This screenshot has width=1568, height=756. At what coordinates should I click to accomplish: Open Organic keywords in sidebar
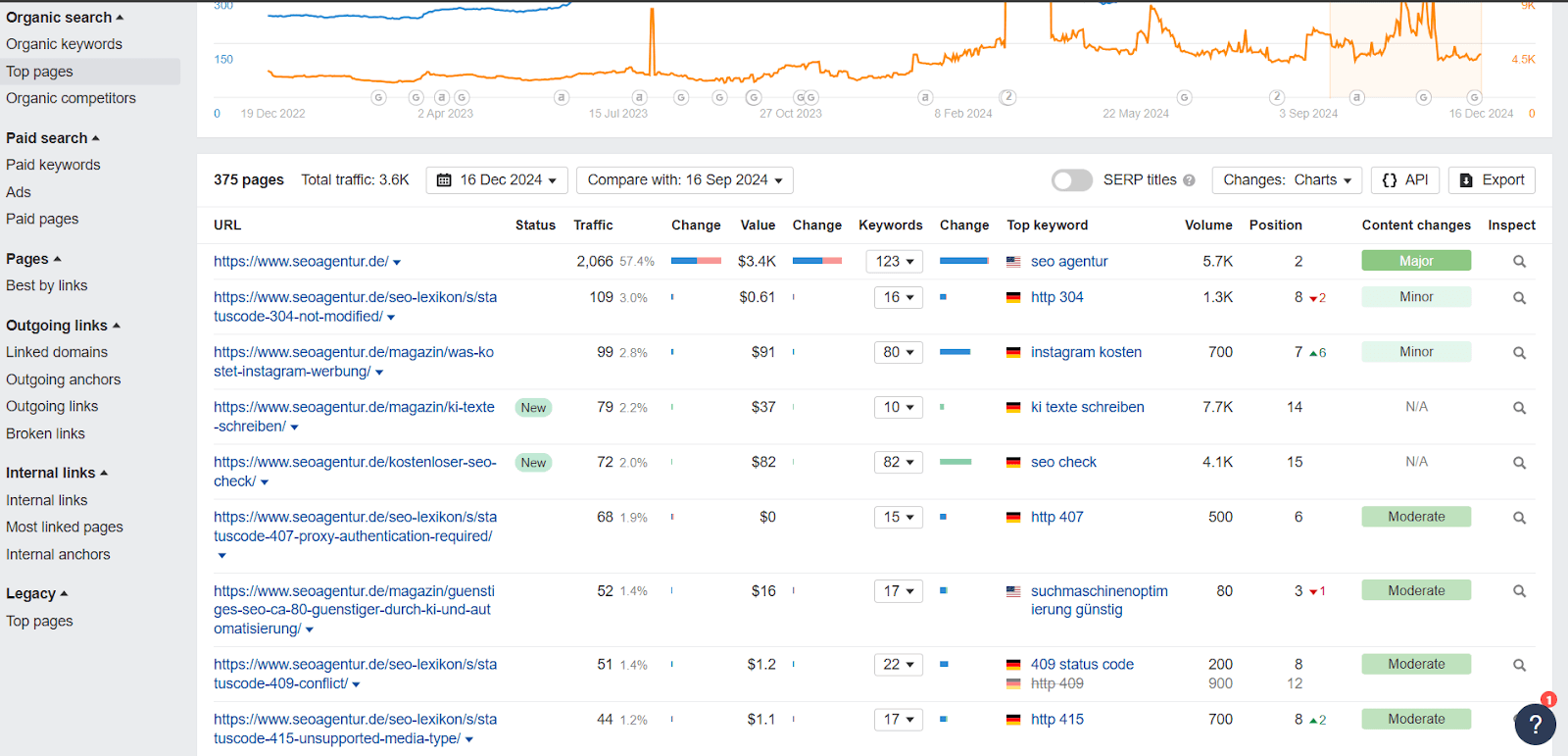[x=64, y=44]
